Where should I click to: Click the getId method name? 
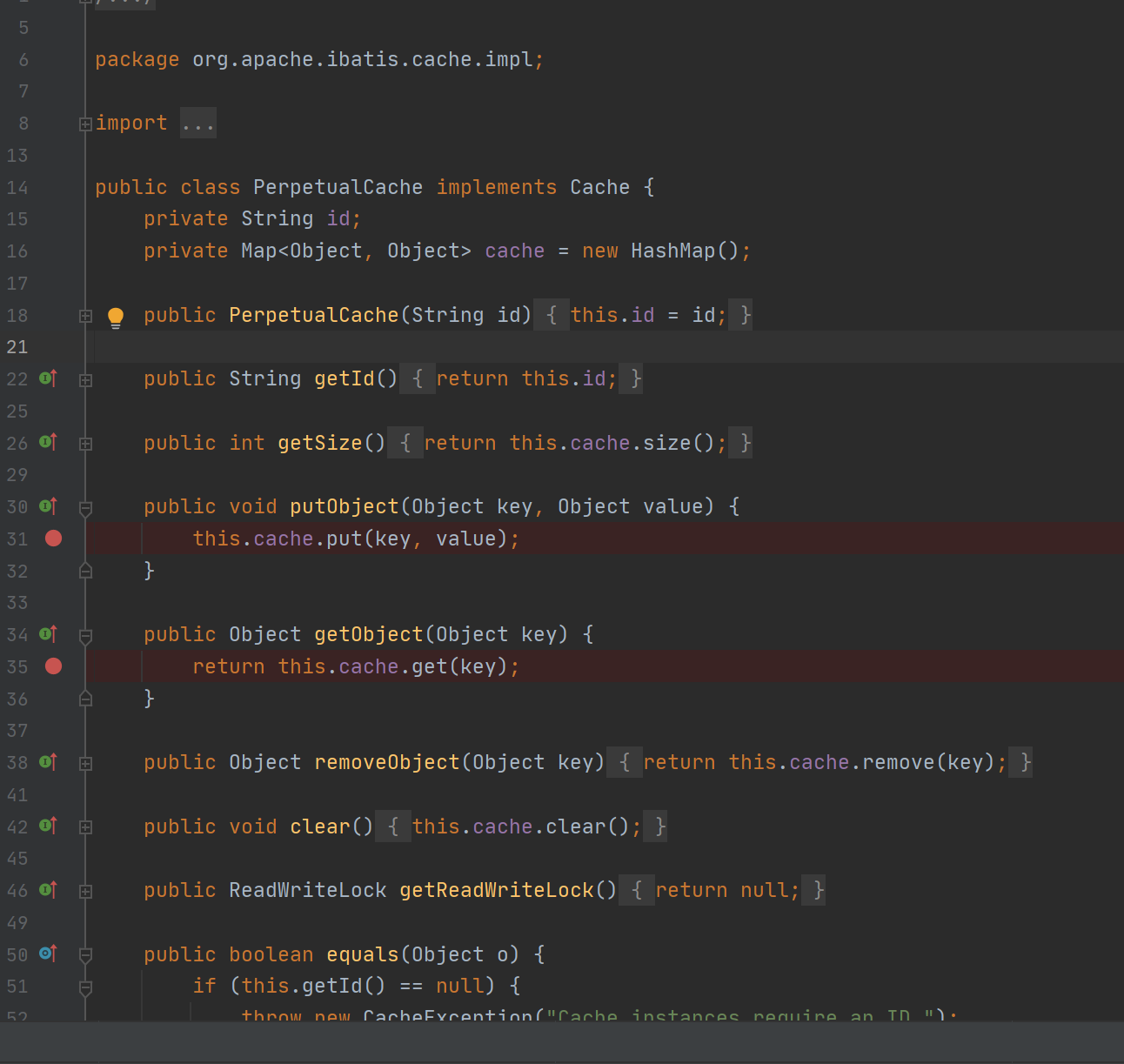(x=345, y=378)
